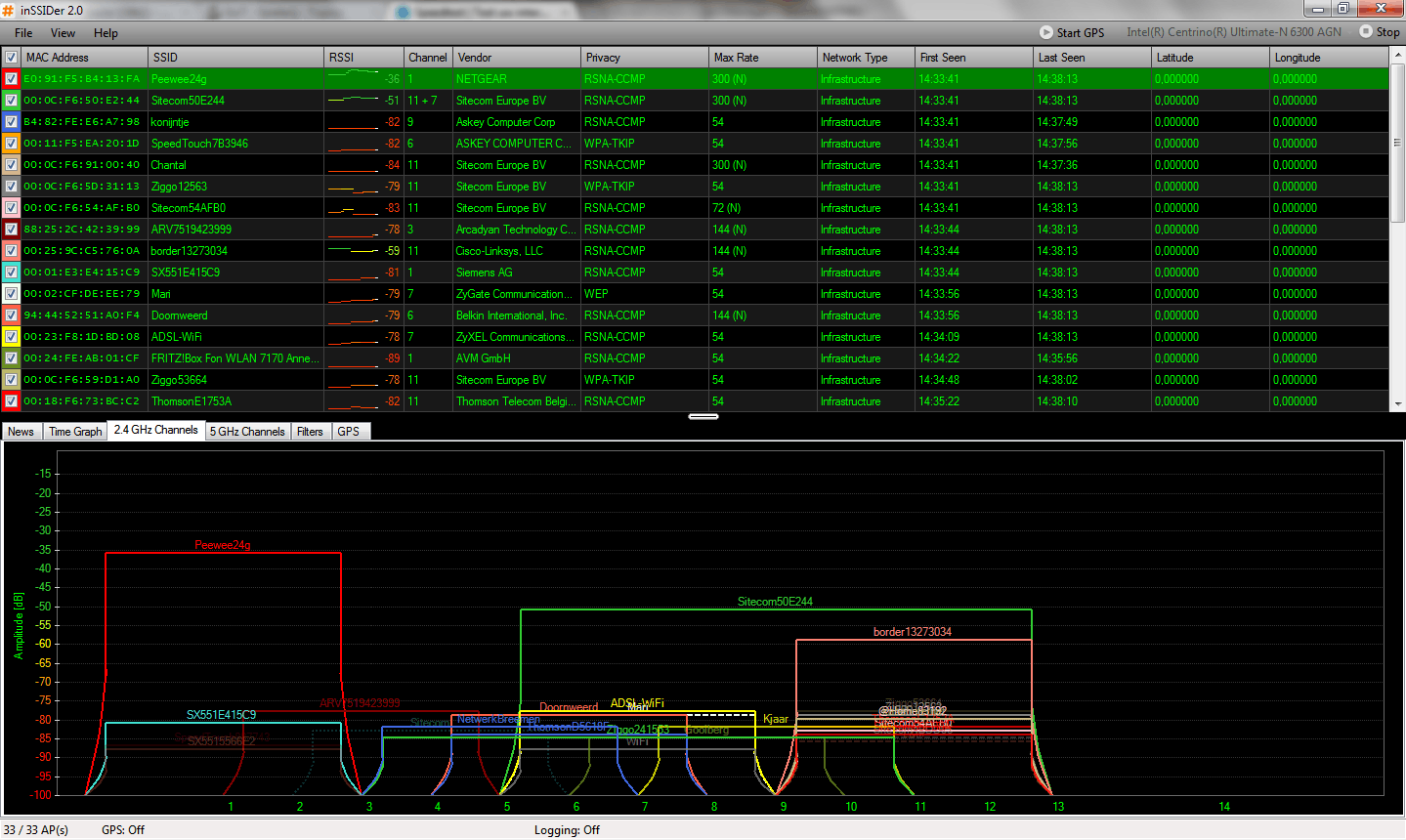
Task: Click the 'Peewee24g' label in the channel graph
Action: pyautogui.click(x=223, y=545)
